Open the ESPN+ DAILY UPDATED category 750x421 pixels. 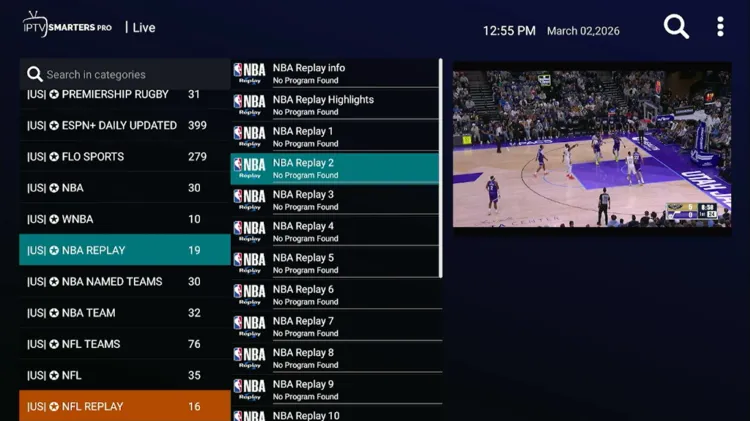(125, 125)
